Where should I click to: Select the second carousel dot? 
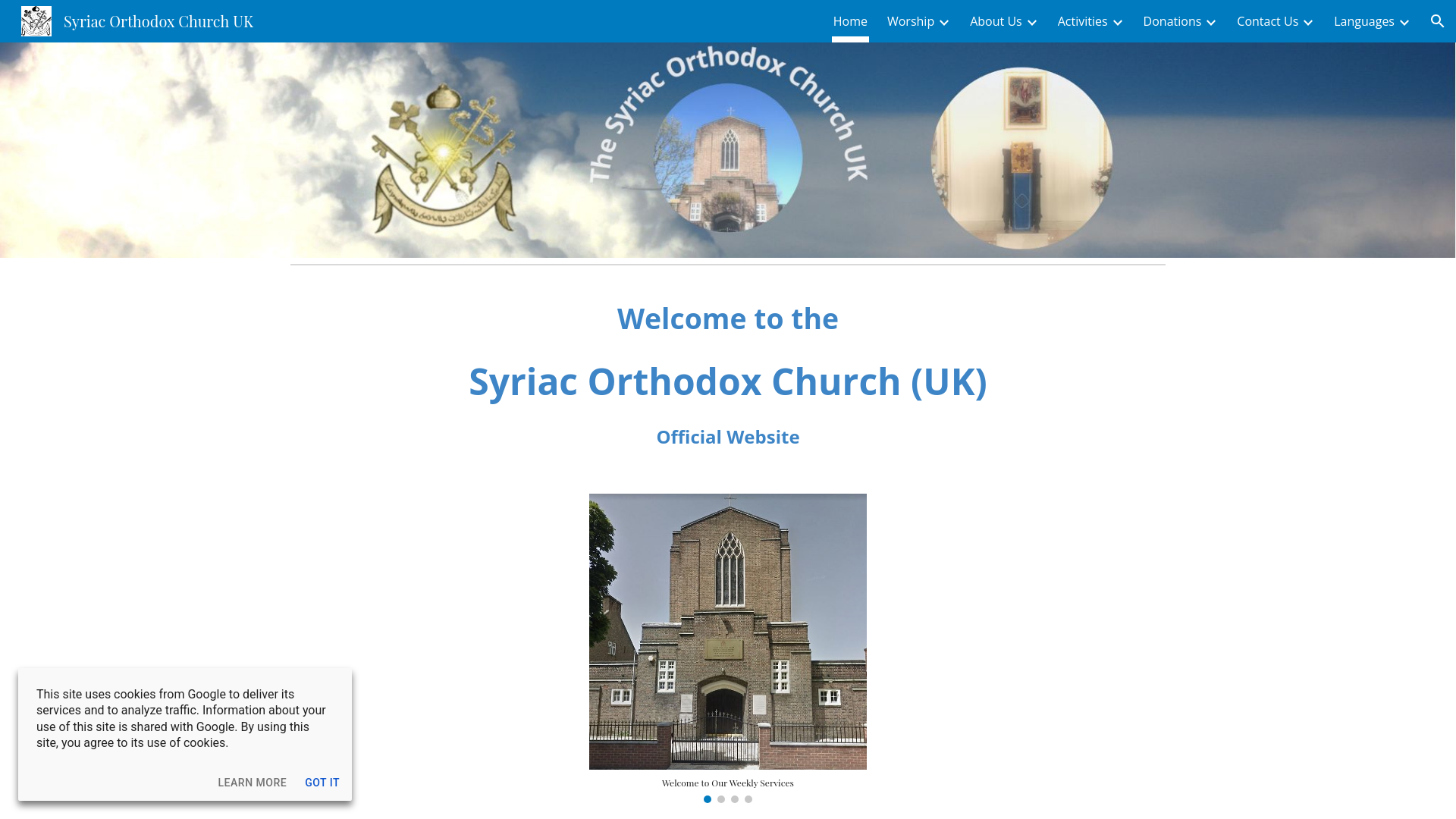[721, 799]
